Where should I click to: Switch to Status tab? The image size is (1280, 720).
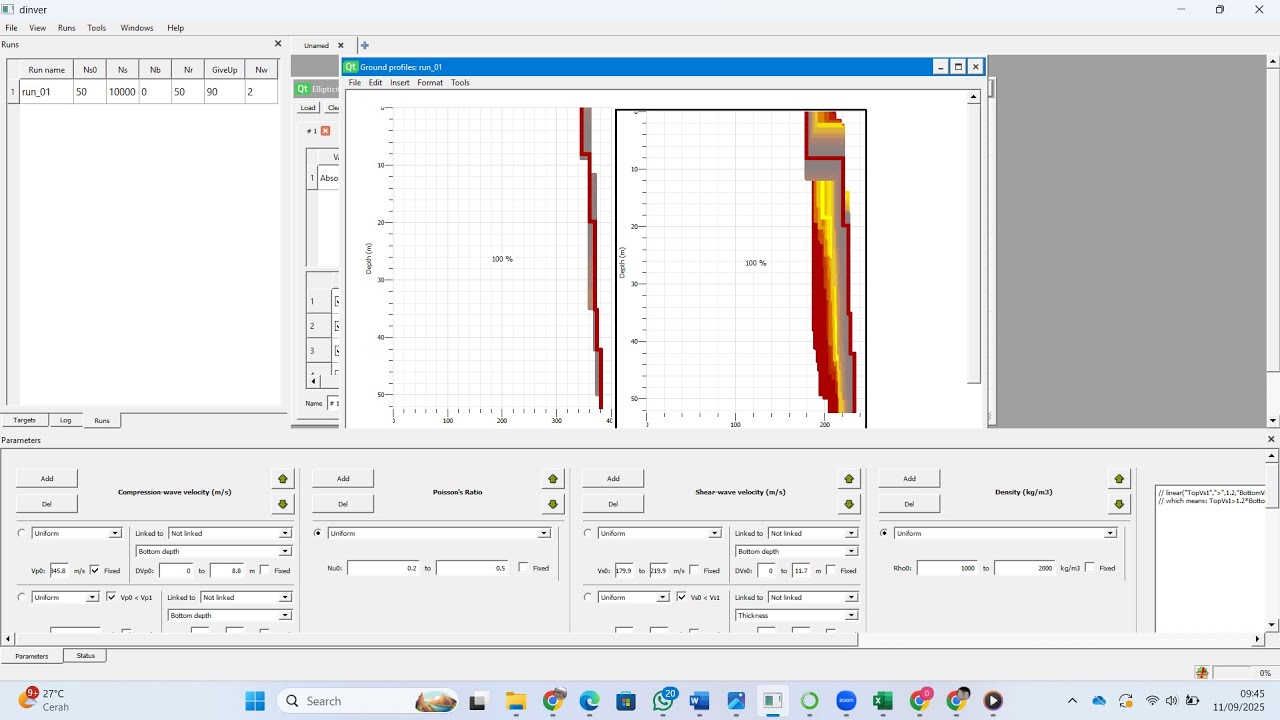[x=86, y=656]
